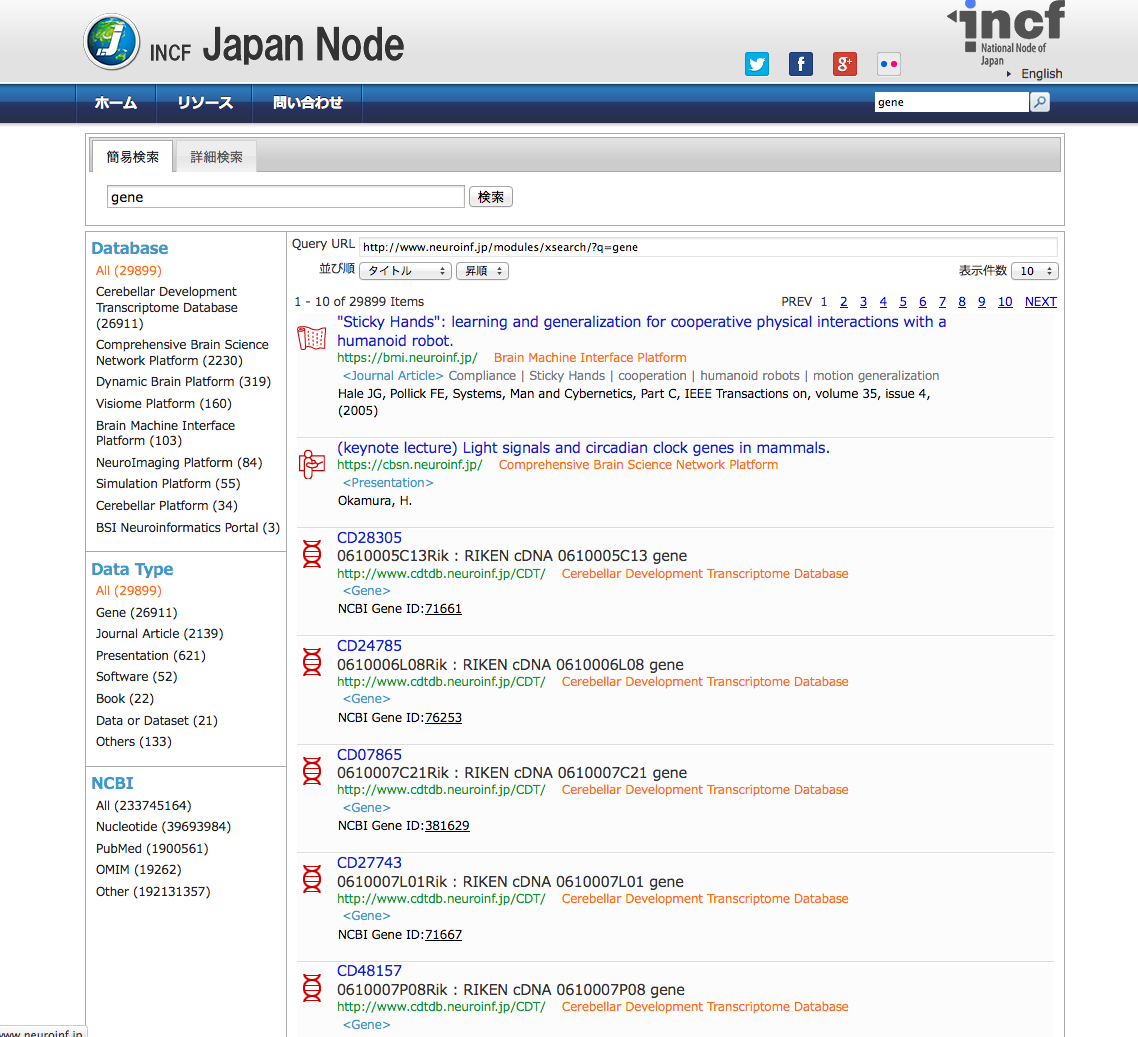The image size is (1138, 1037).
Task: Click the Query URL text field
Action: pos(707,247)
